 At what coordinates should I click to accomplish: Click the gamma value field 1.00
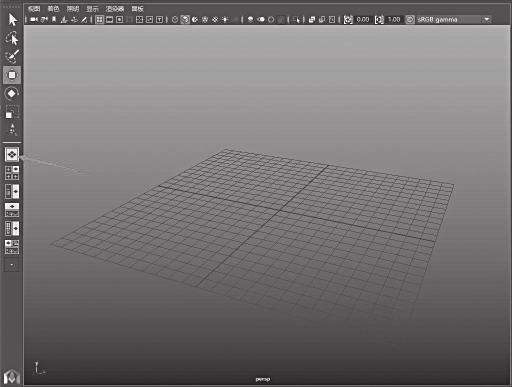[x=394, y=20]
